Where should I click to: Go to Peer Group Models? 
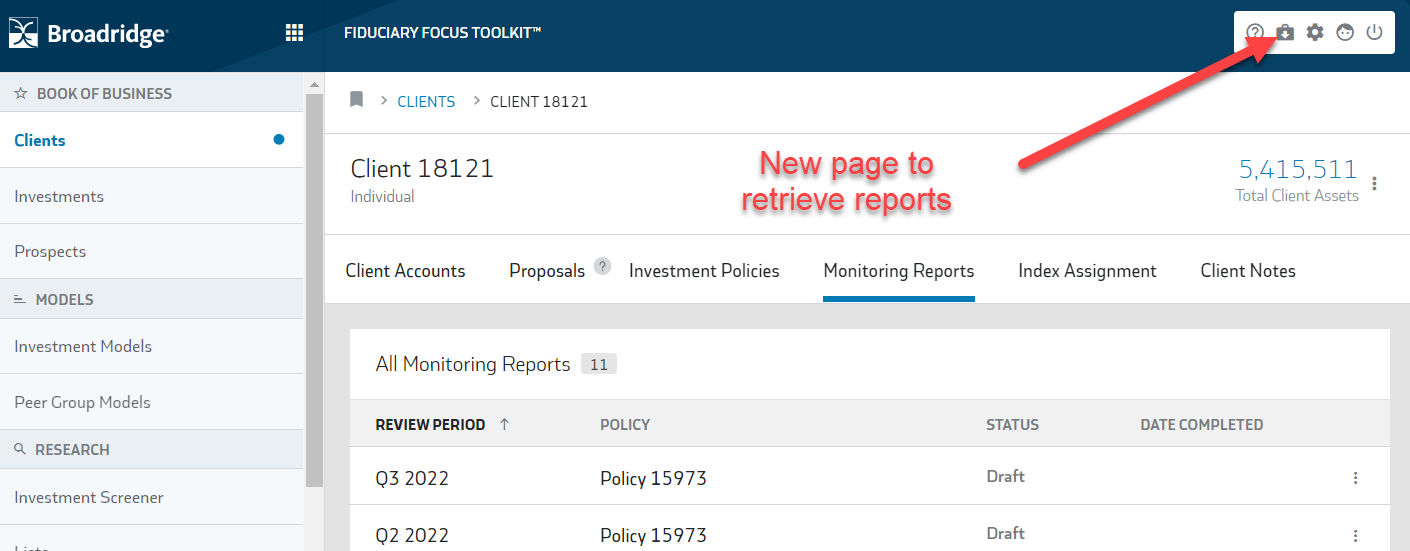82,402
